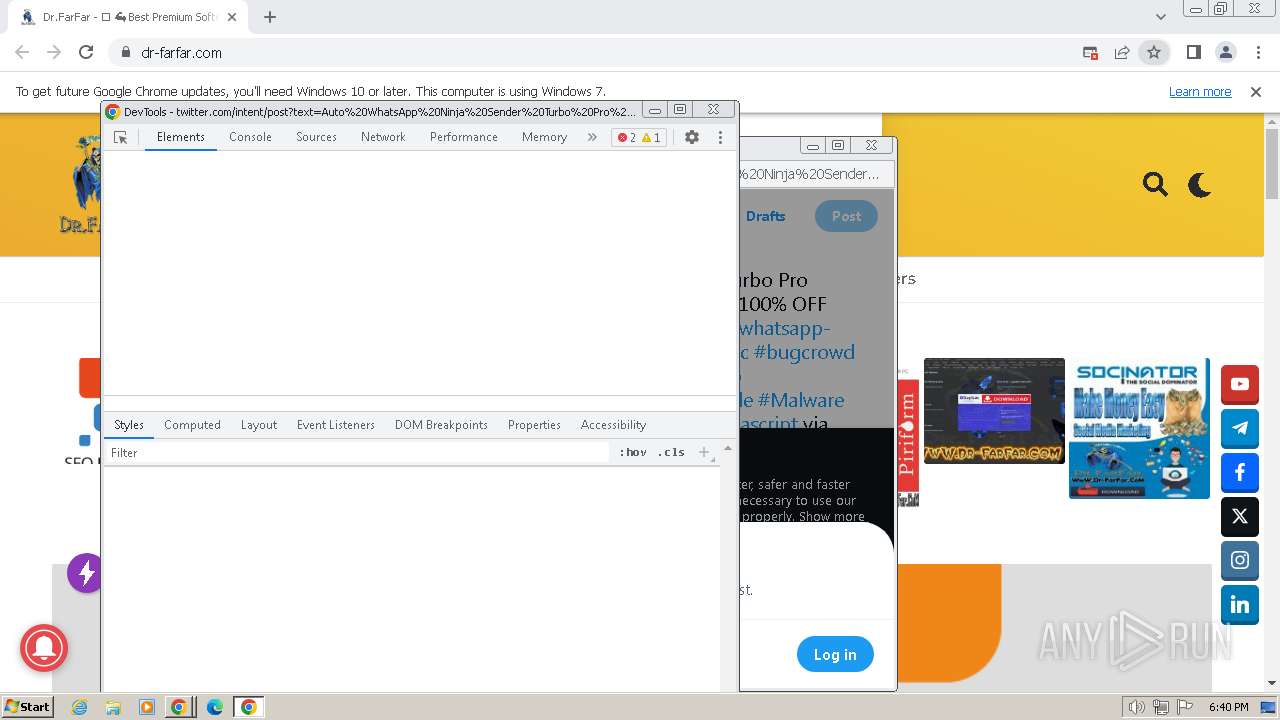The image size is (1280, 720).
Task: Go back using browser back arrow
Action: (22, 53)
